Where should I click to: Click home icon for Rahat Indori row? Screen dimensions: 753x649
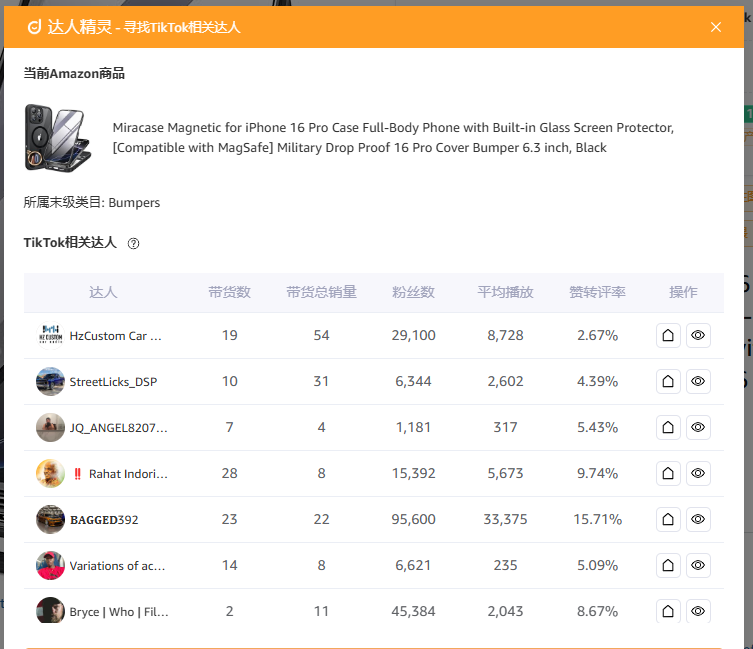(x=668, y=474)
